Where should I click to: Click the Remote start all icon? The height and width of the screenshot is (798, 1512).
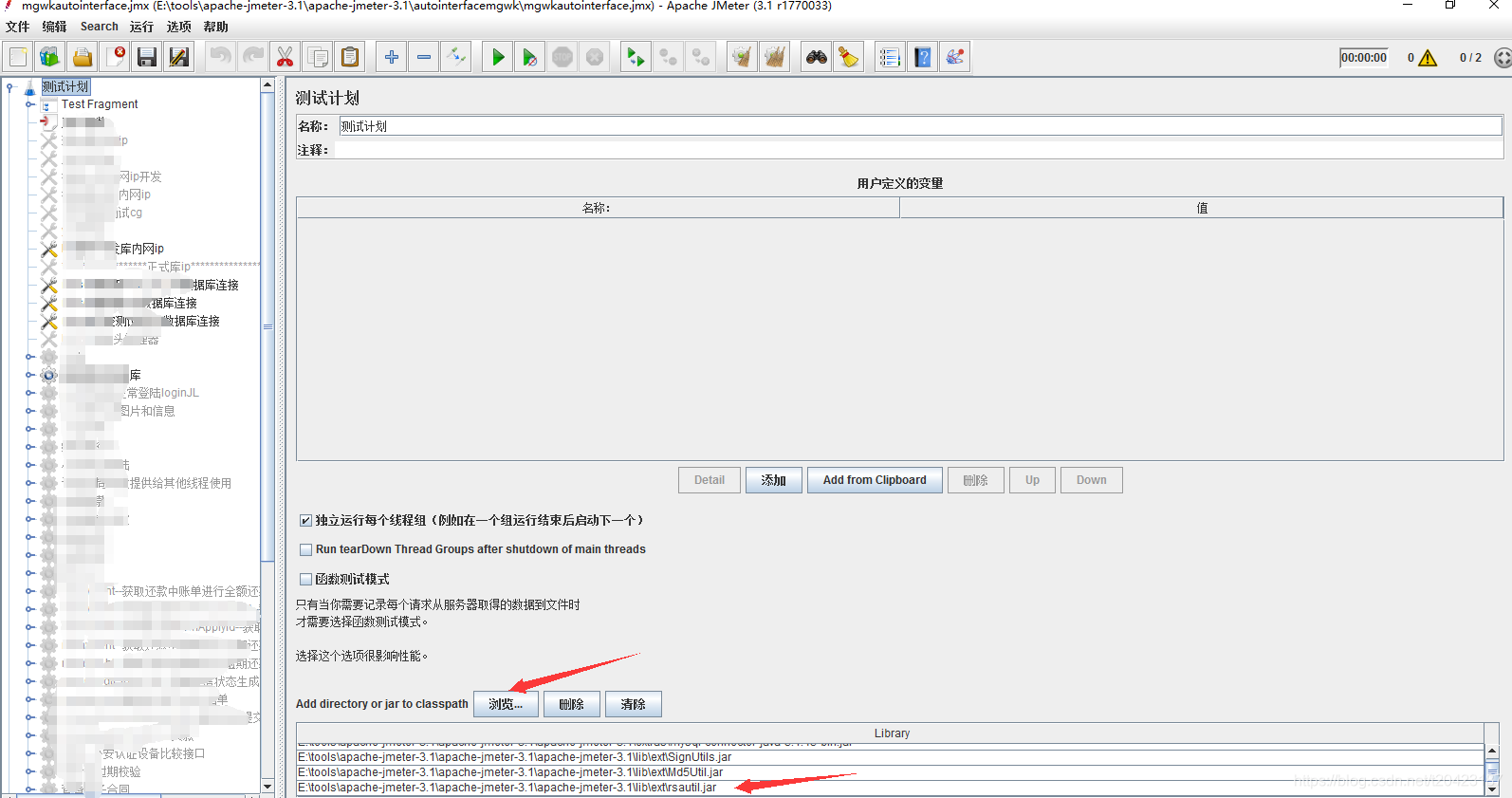(636, 57)
